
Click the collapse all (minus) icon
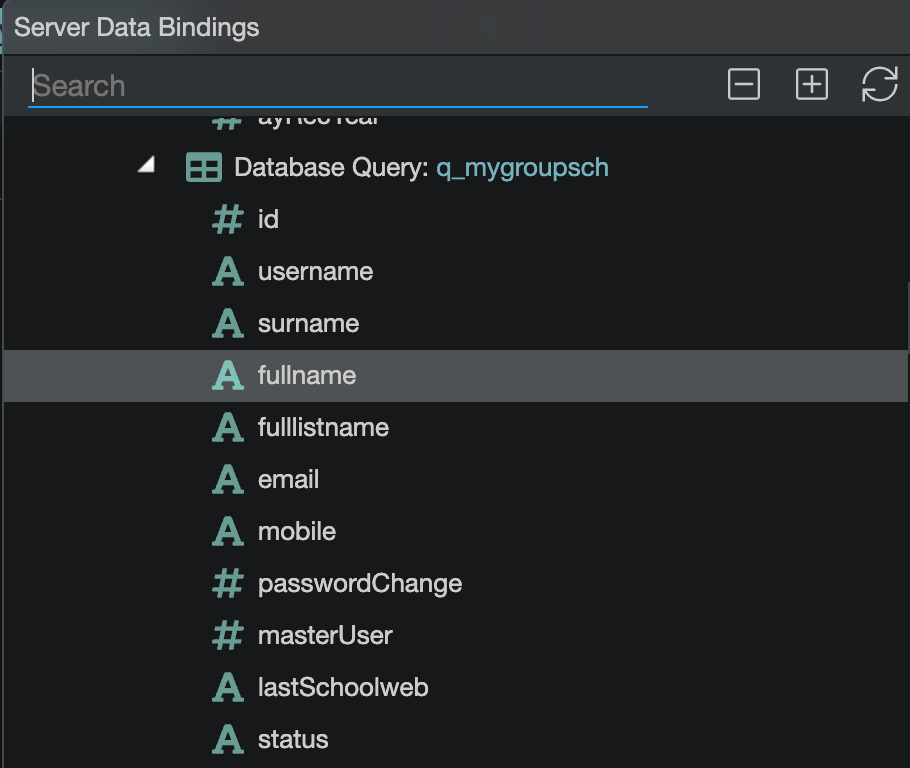pyautogui.click(x=743, y=84)
